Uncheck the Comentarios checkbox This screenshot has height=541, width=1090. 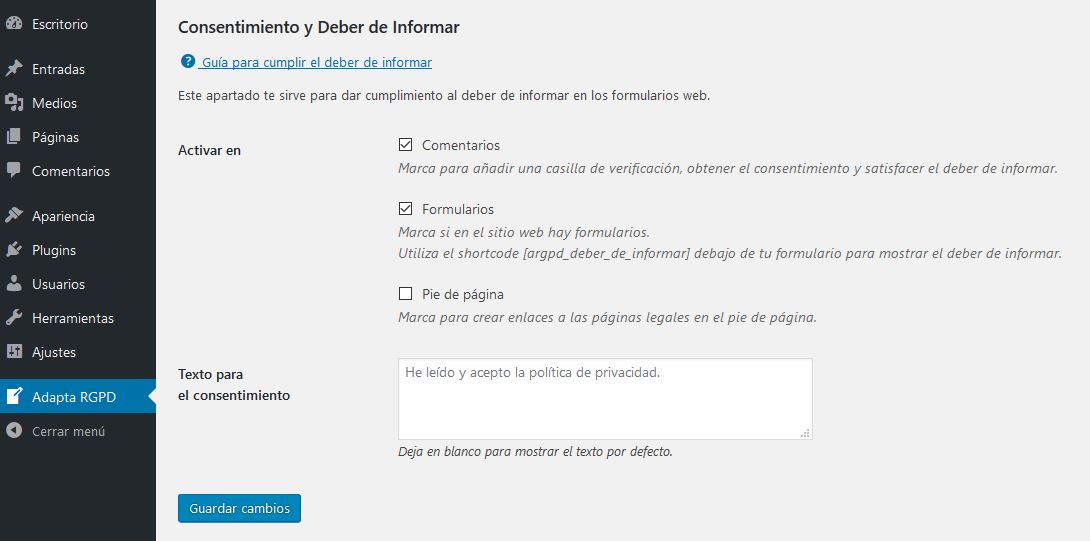tap(405, 145)
